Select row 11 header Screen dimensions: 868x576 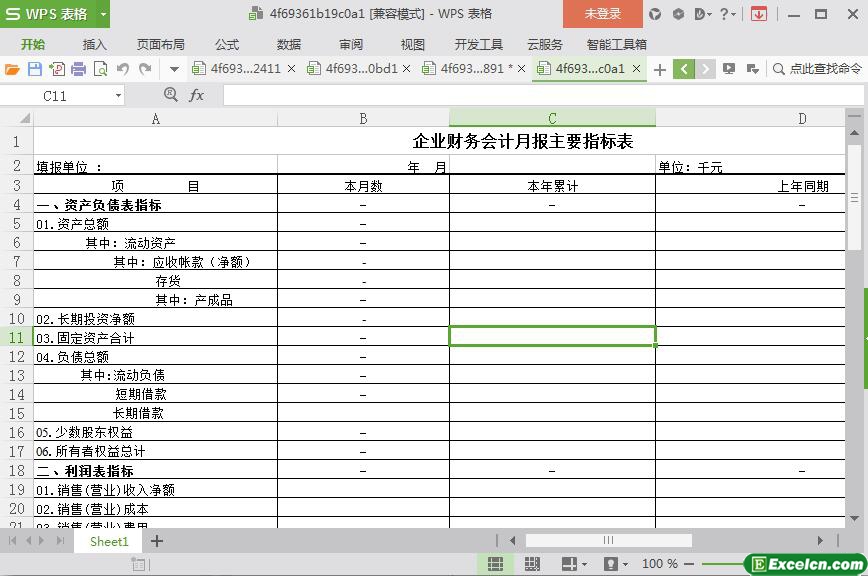[x=17, y=337]
